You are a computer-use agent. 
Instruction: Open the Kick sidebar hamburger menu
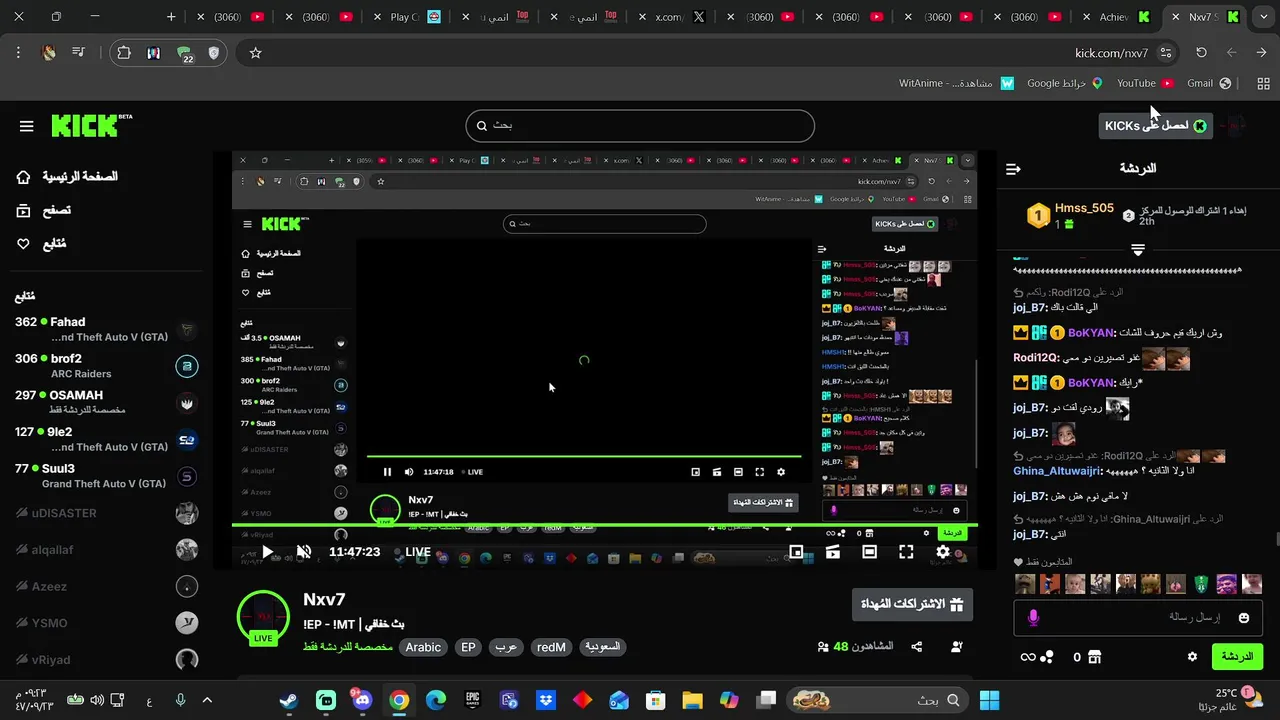[27, 126]
